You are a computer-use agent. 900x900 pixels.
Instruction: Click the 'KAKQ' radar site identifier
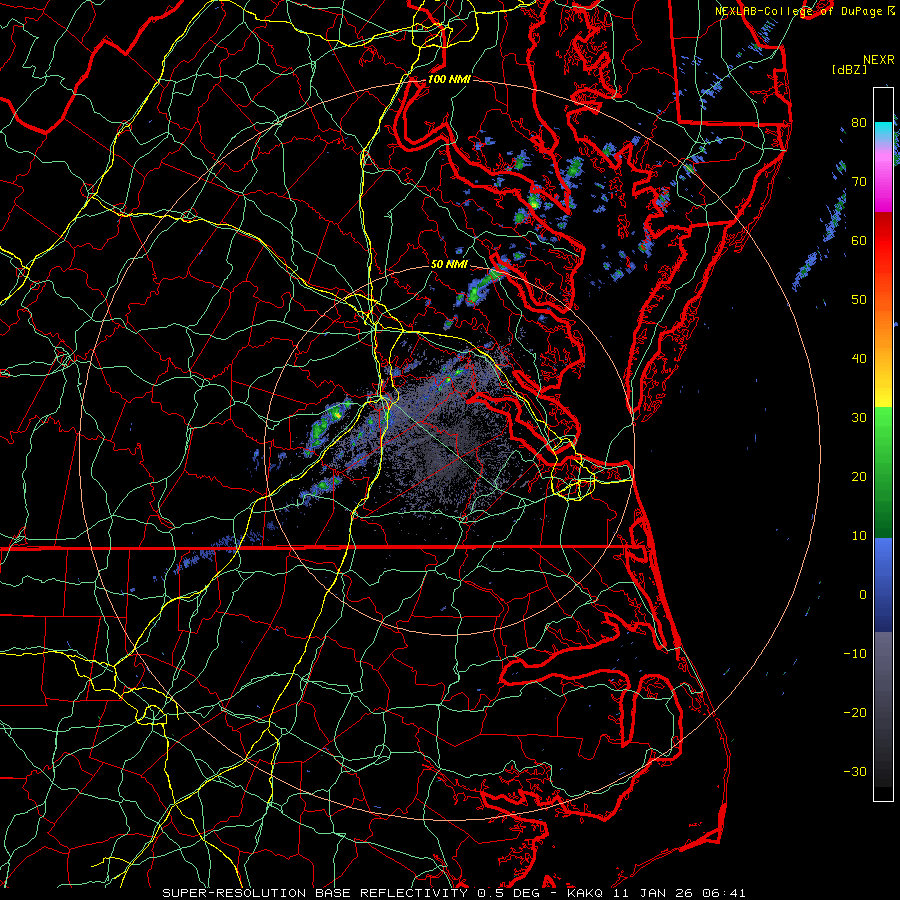pyautogui.click(x=585, y=893)
